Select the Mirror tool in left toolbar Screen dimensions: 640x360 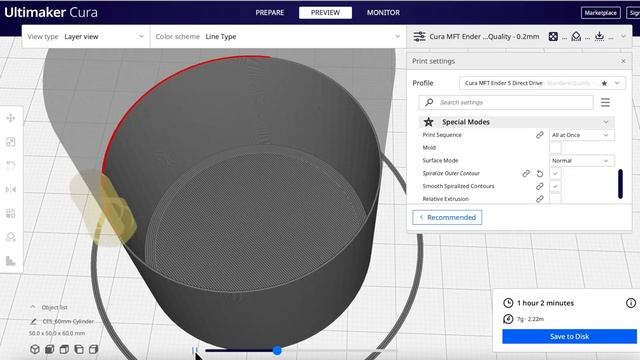(x=11, y=189)
